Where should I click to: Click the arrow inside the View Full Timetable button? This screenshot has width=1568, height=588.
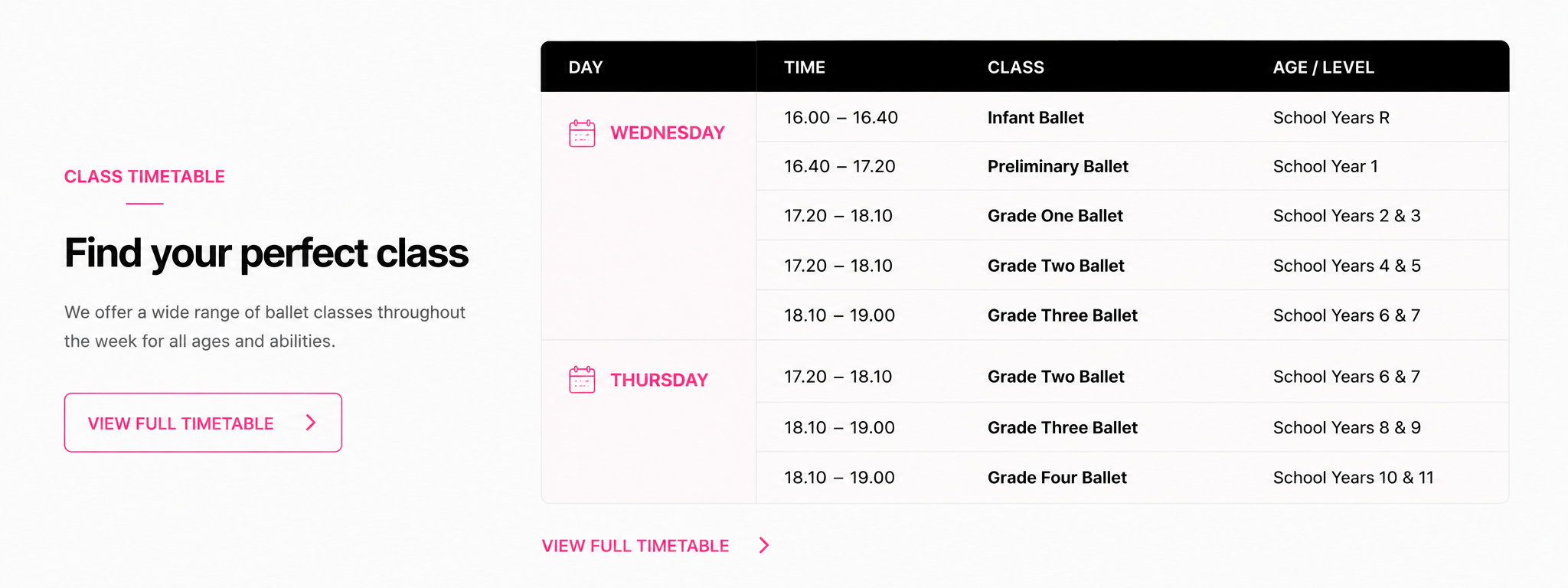click(x=311, y=423)
